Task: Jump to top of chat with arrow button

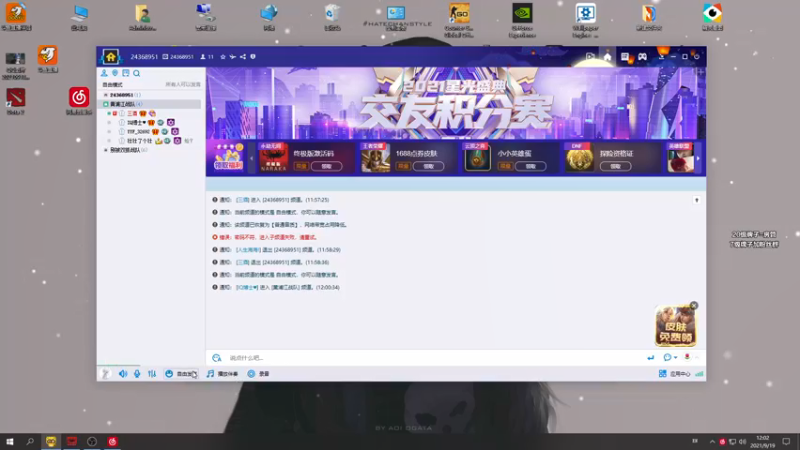Action: click(696, 200)
